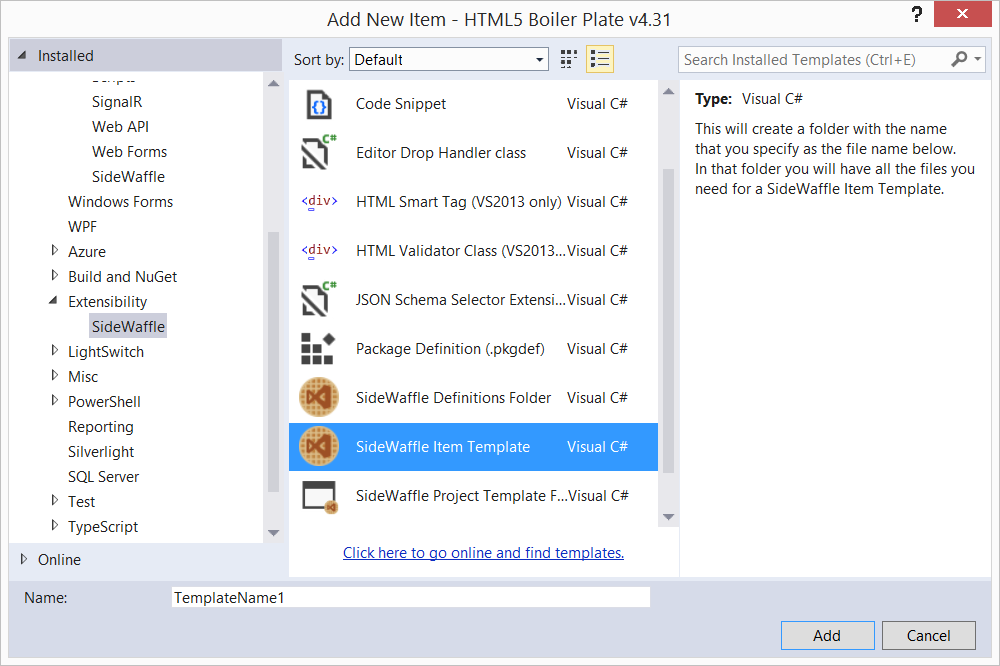The image size is (1000, 666).
Task: Expand the LightSwitch node
Action: tap(55, 350)
